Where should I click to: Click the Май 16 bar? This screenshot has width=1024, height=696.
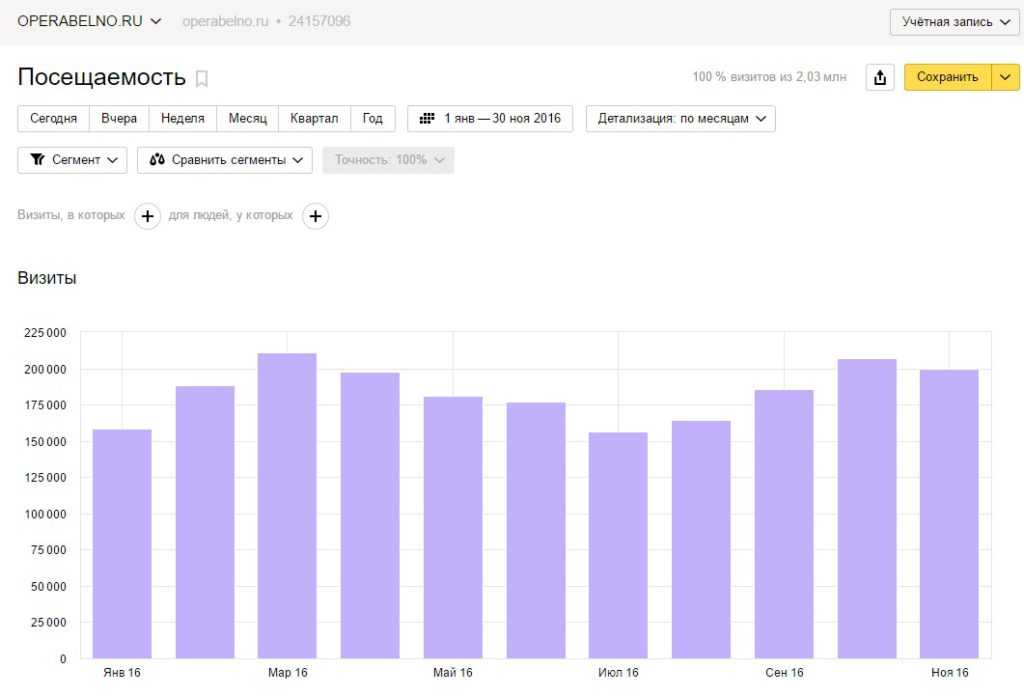click(x=453, y=528)
